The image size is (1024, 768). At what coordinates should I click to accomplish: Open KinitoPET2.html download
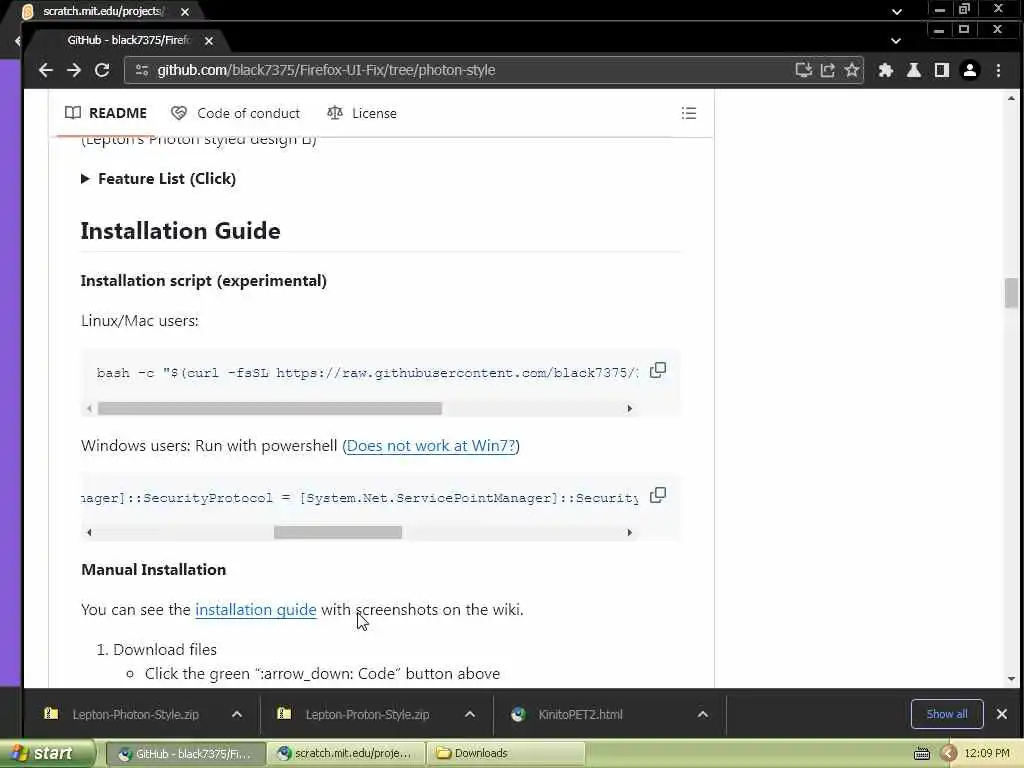tap(580, 714)
